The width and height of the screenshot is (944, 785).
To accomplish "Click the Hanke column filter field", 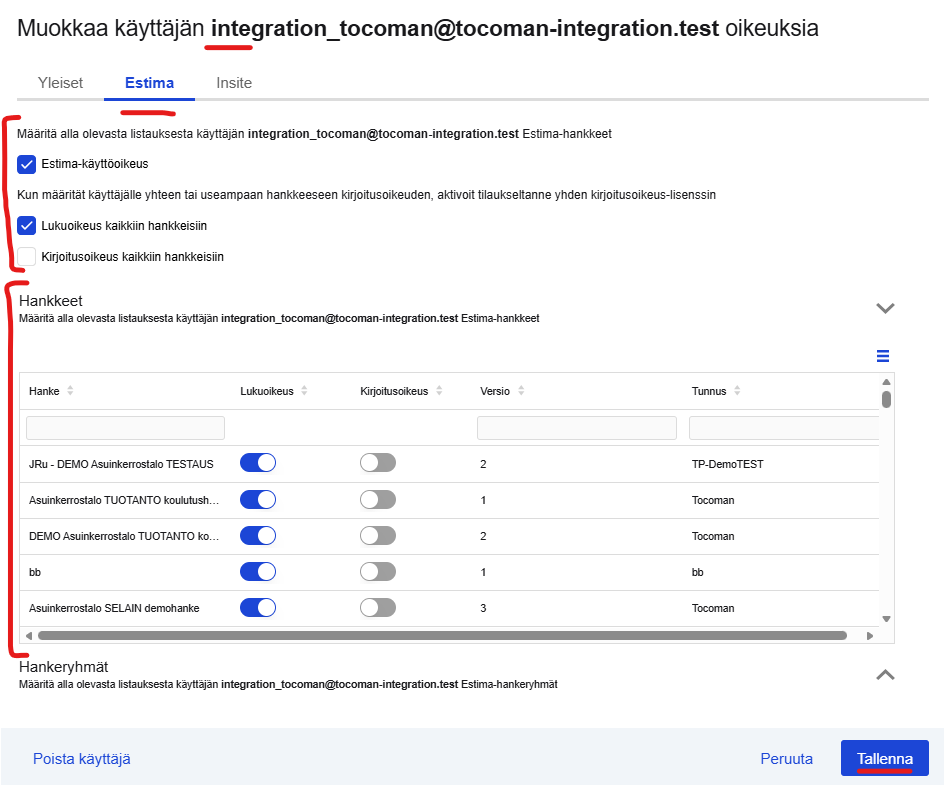I will coord(125,428).
